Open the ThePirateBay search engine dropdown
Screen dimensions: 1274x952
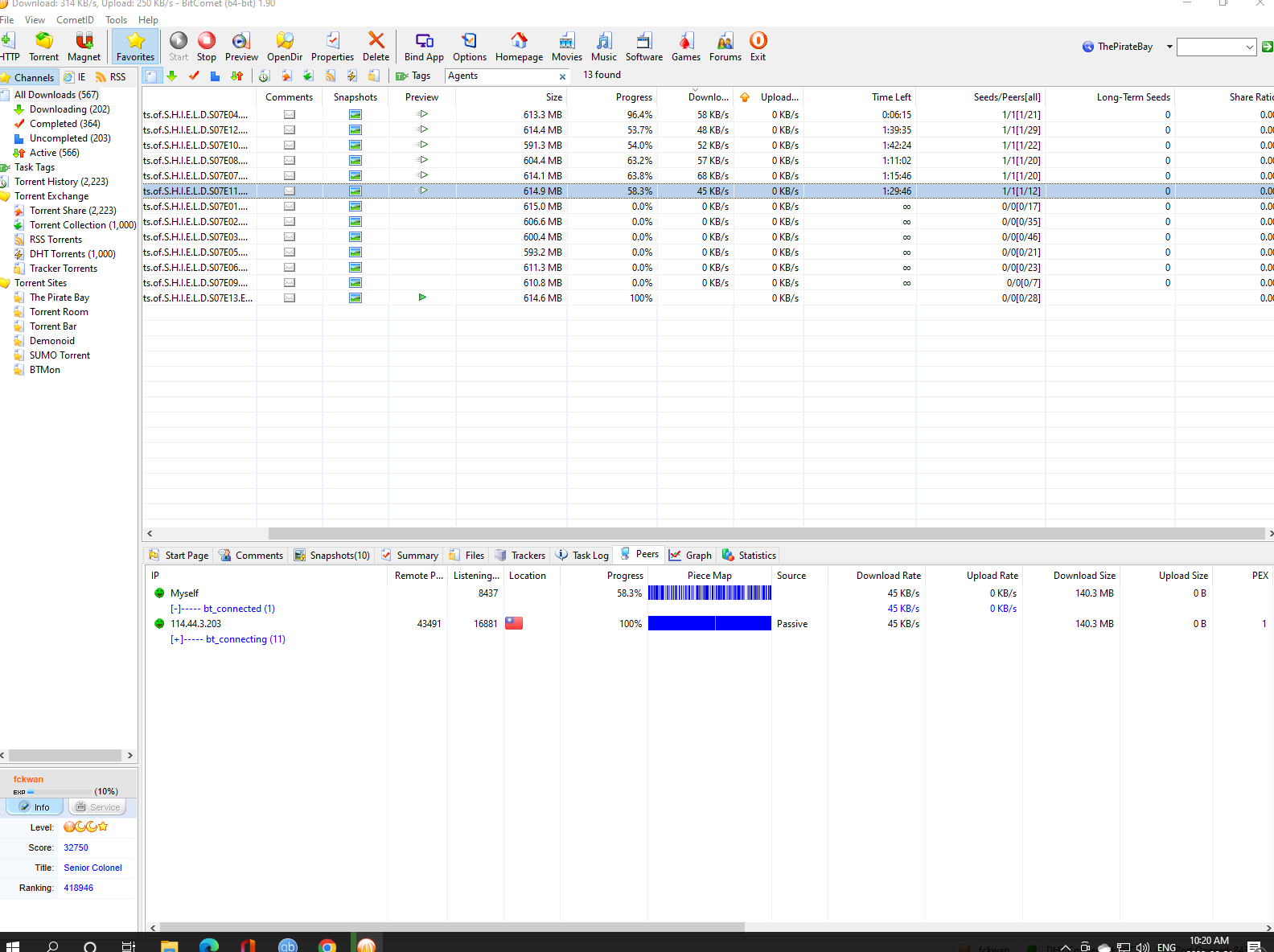point(1169,47)
